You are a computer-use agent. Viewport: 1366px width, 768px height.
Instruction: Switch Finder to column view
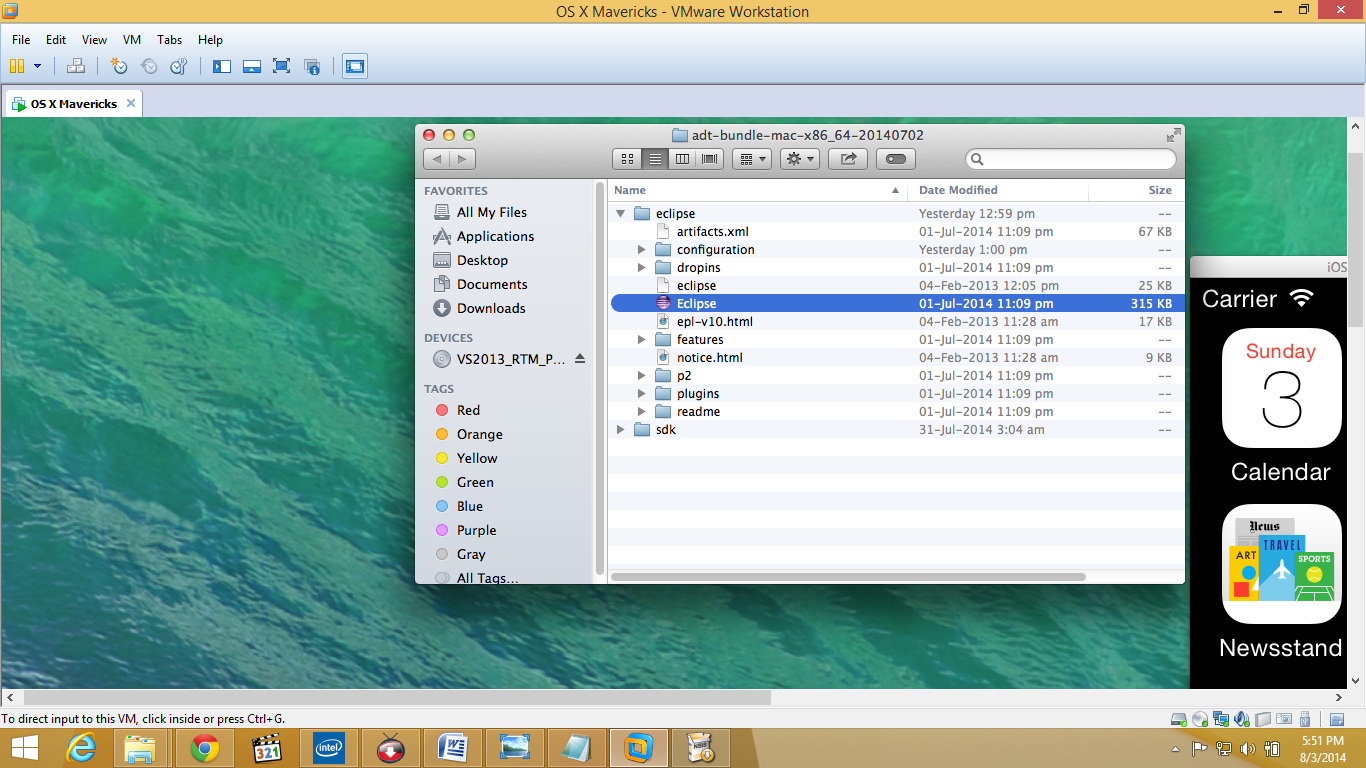click(x=683, y=159)
